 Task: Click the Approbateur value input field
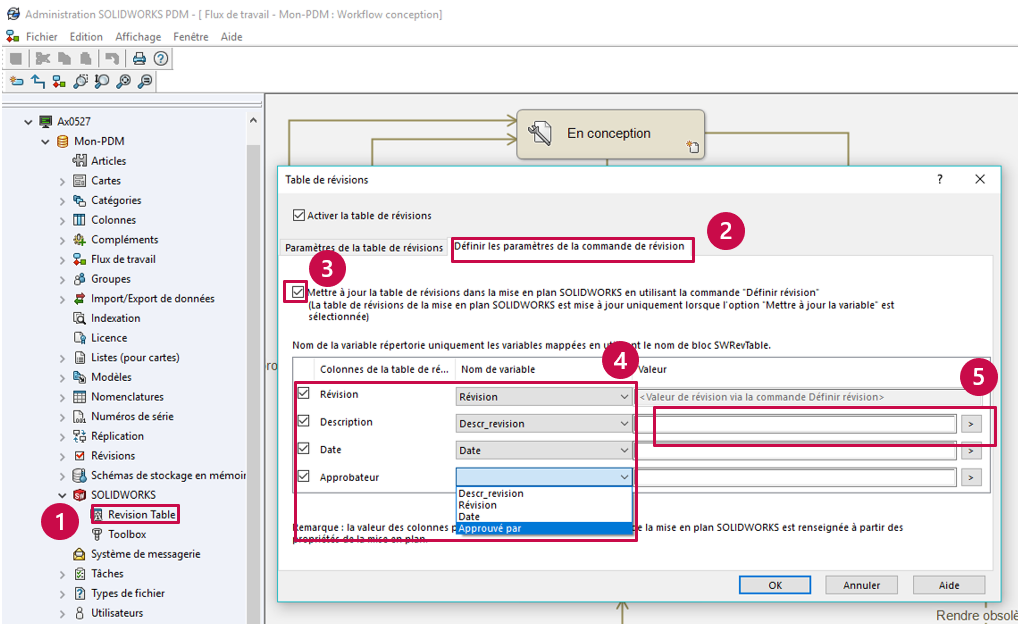click(797, 477)
